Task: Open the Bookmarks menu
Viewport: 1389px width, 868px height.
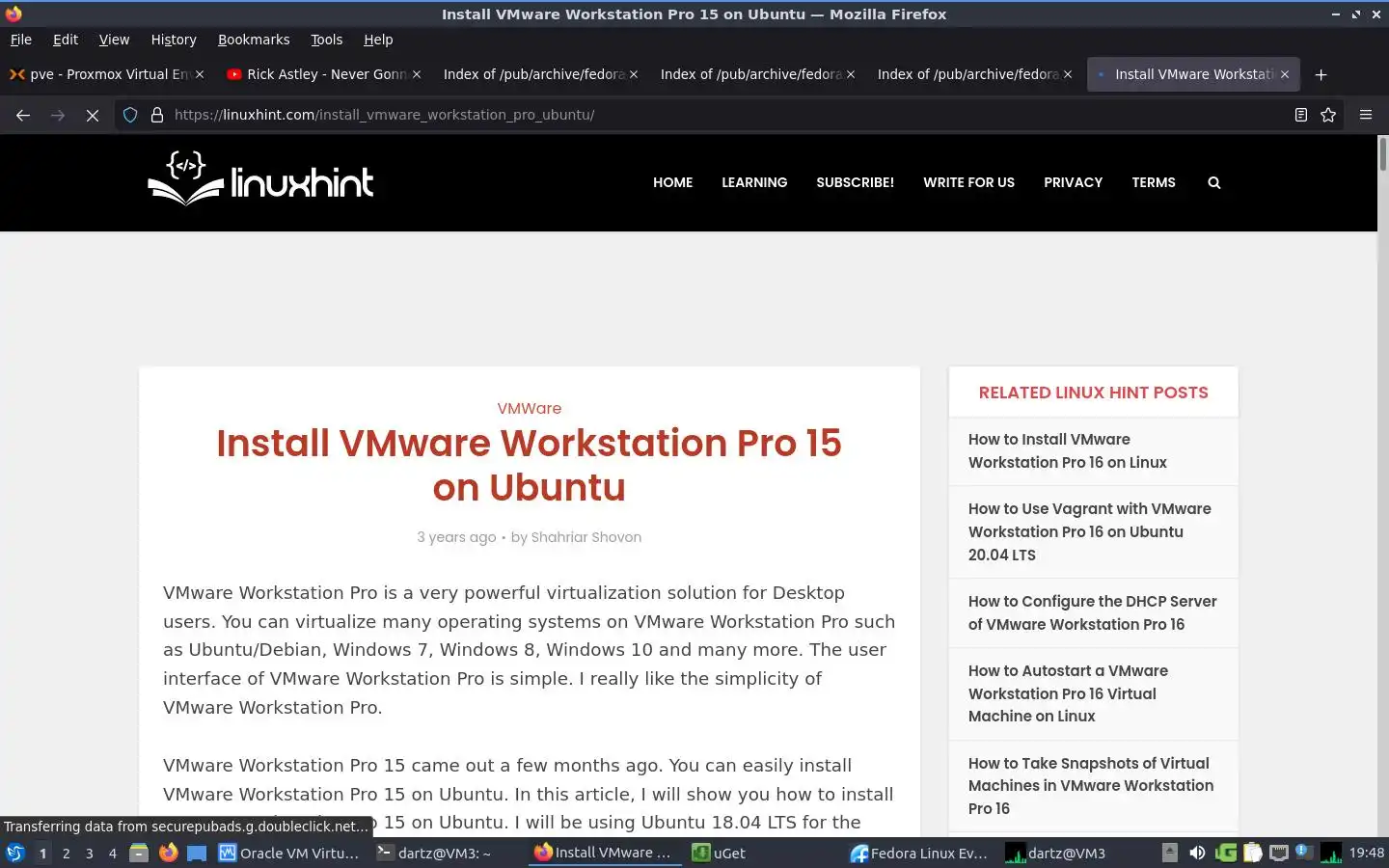Action: (x=254, y=40)
